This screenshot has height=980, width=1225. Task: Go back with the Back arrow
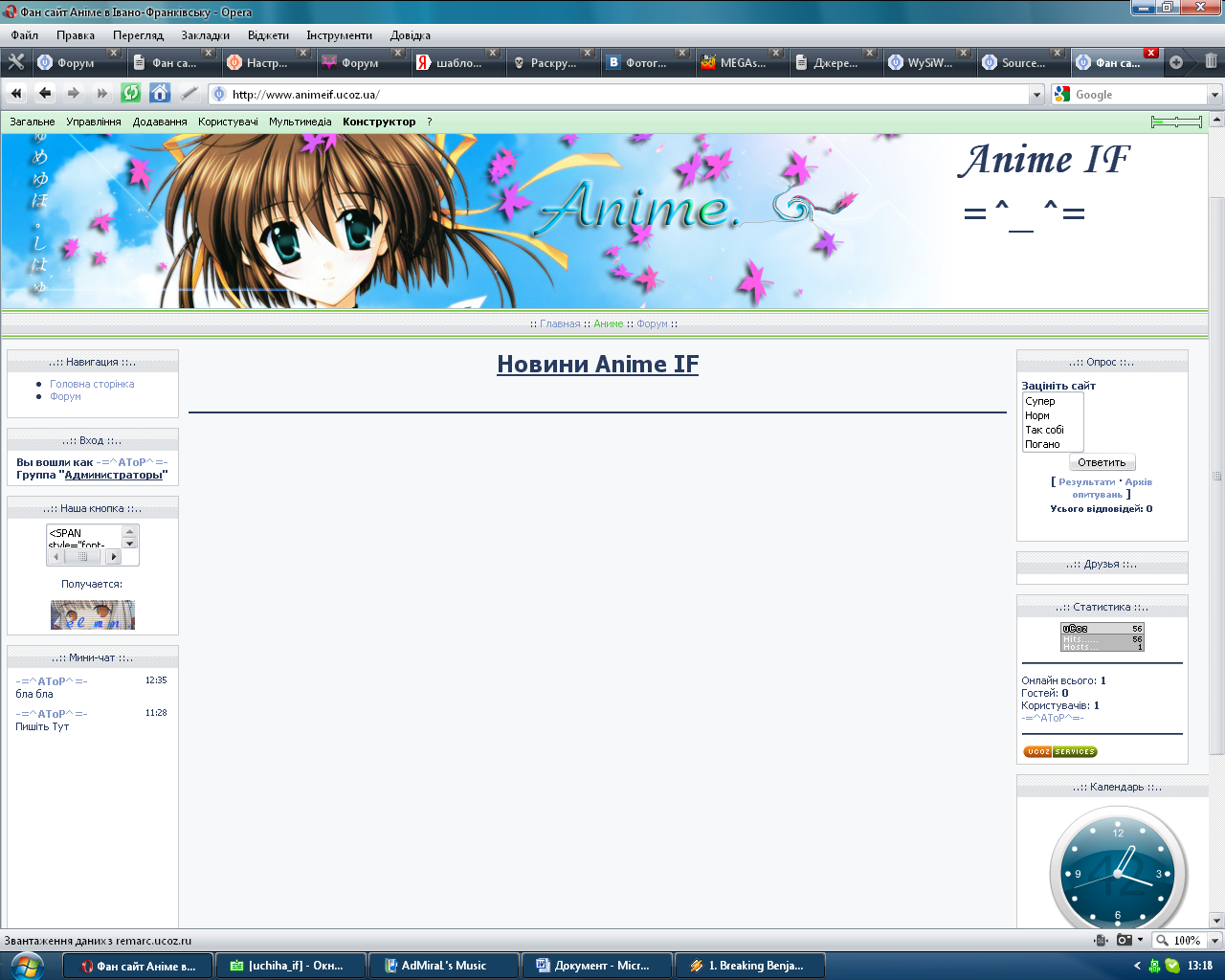coord(45,94)
